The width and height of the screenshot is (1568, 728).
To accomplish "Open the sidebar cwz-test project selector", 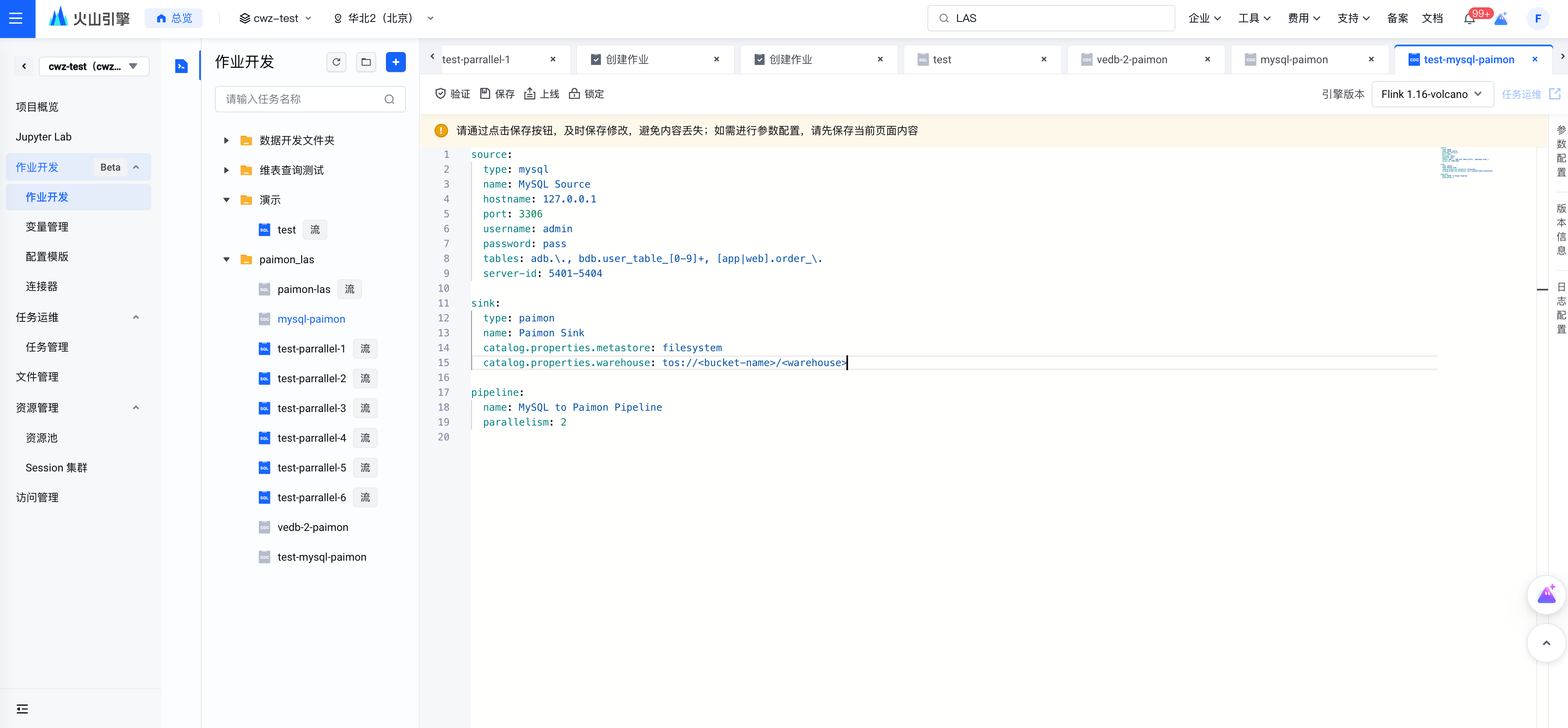I will [94, 66].
